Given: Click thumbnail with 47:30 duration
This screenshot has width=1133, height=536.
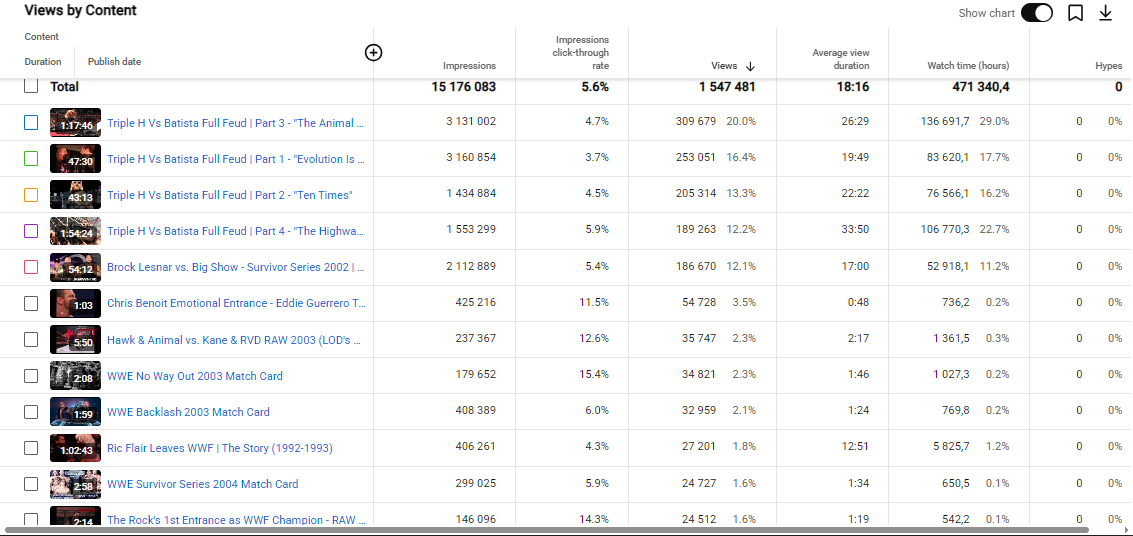Looking at the screenshot, I should pyautogui.click(x=75, y=159).
